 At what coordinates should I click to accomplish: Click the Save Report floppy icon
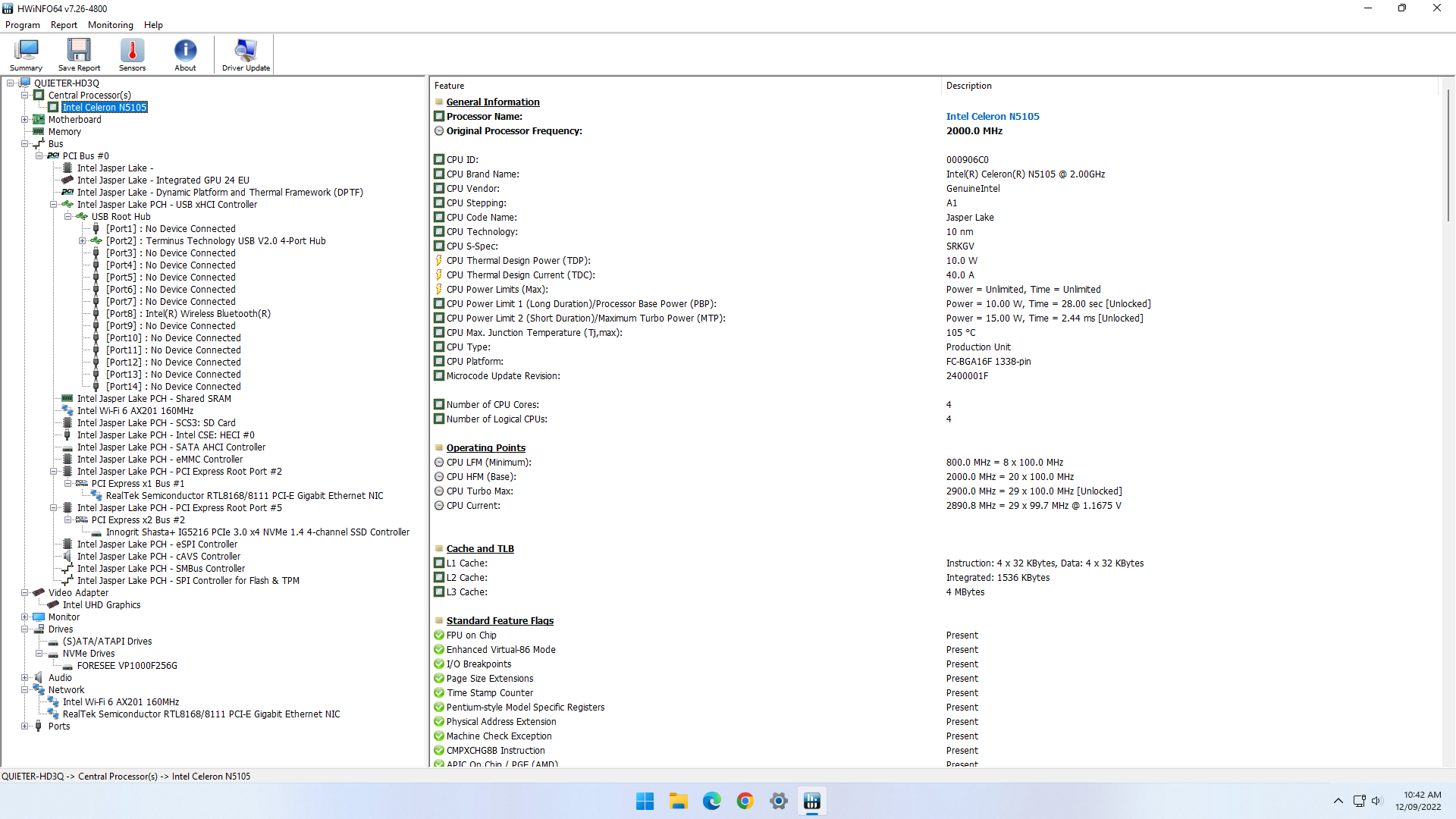[79, 50]
